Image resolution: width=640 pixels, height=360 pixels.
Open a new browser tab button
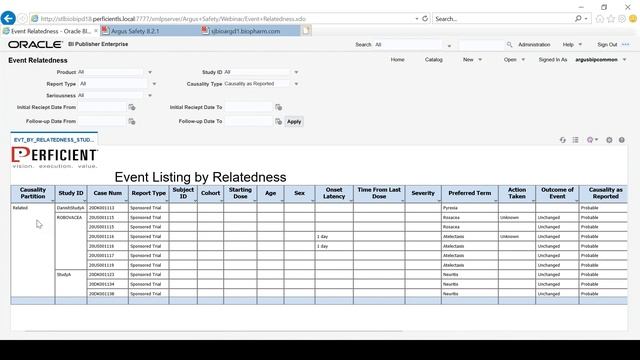(x=306, y=31)
